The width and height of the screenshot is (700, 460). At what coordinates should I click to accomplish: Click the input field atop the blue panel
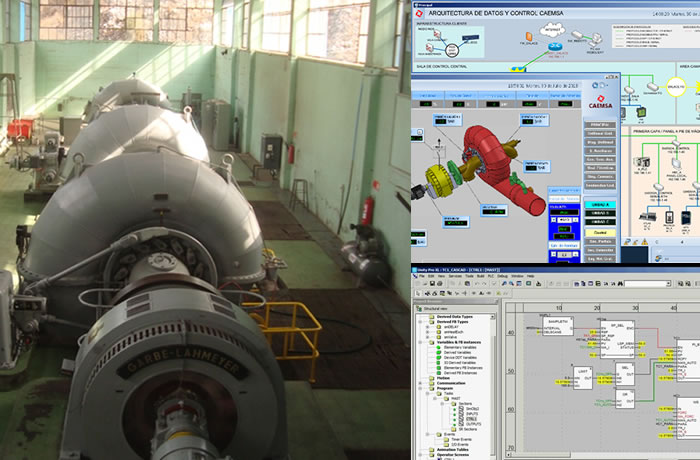click(x=564, y=199)
